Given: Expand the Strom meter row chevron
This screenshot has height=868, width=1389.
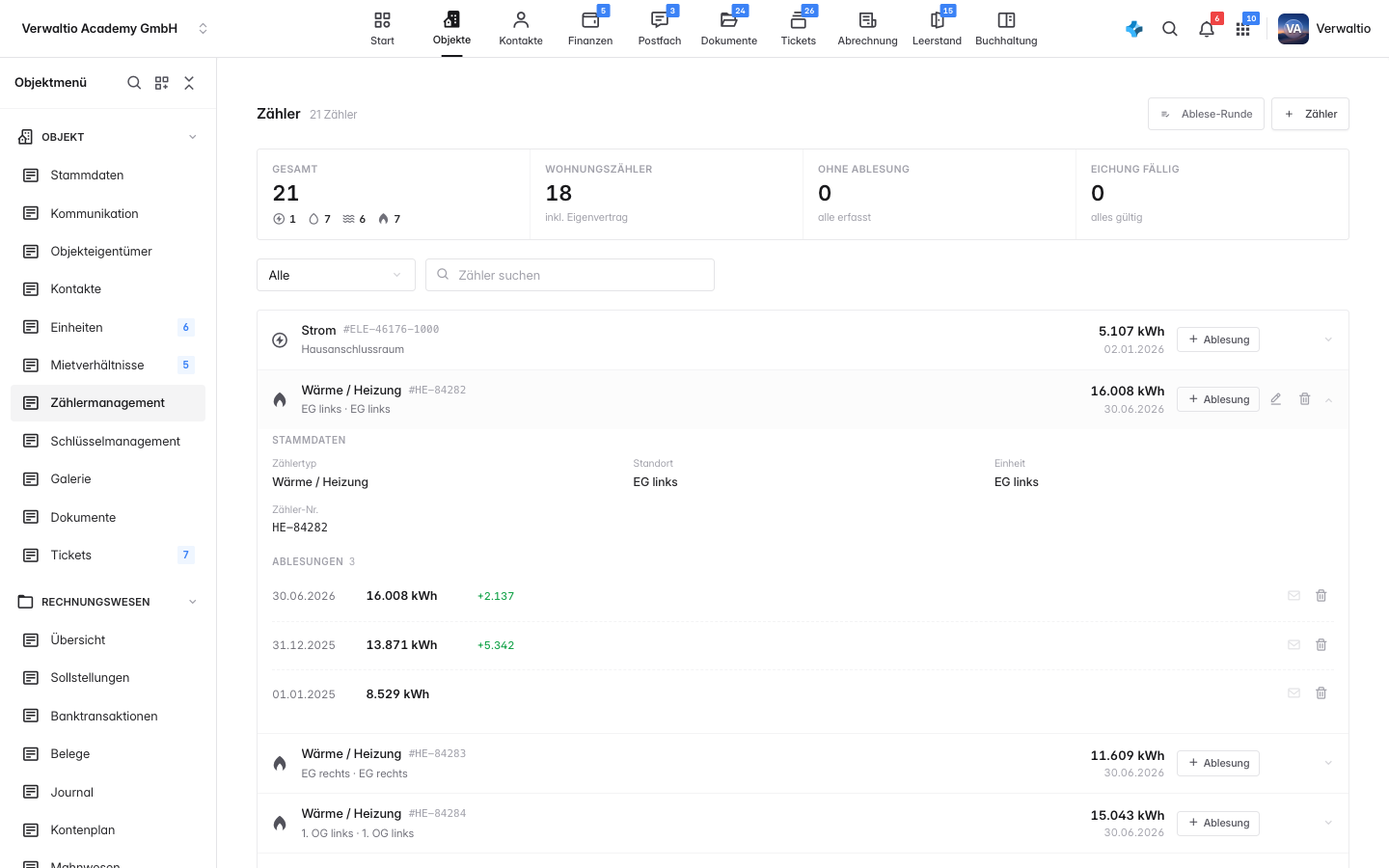Looking at the screenshot, I should pyautogui.click(x=1328, y=339).
